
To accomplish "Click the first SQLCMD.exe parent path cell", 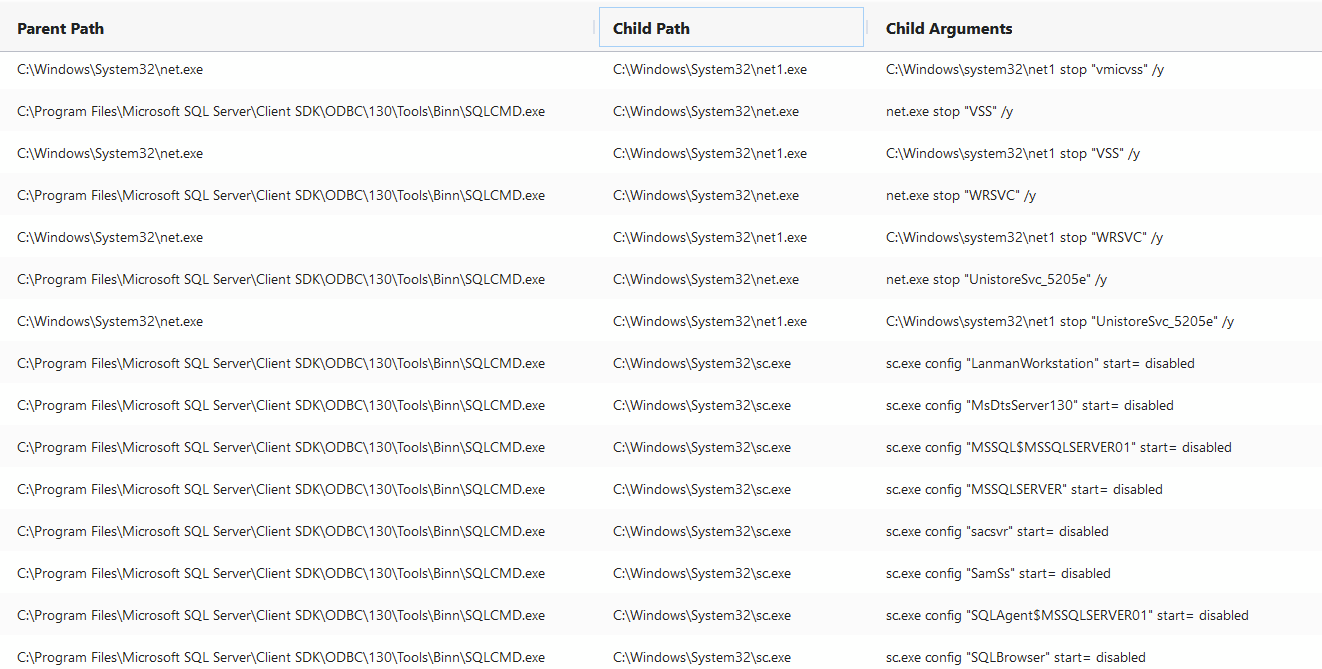I will pos(281,112).
